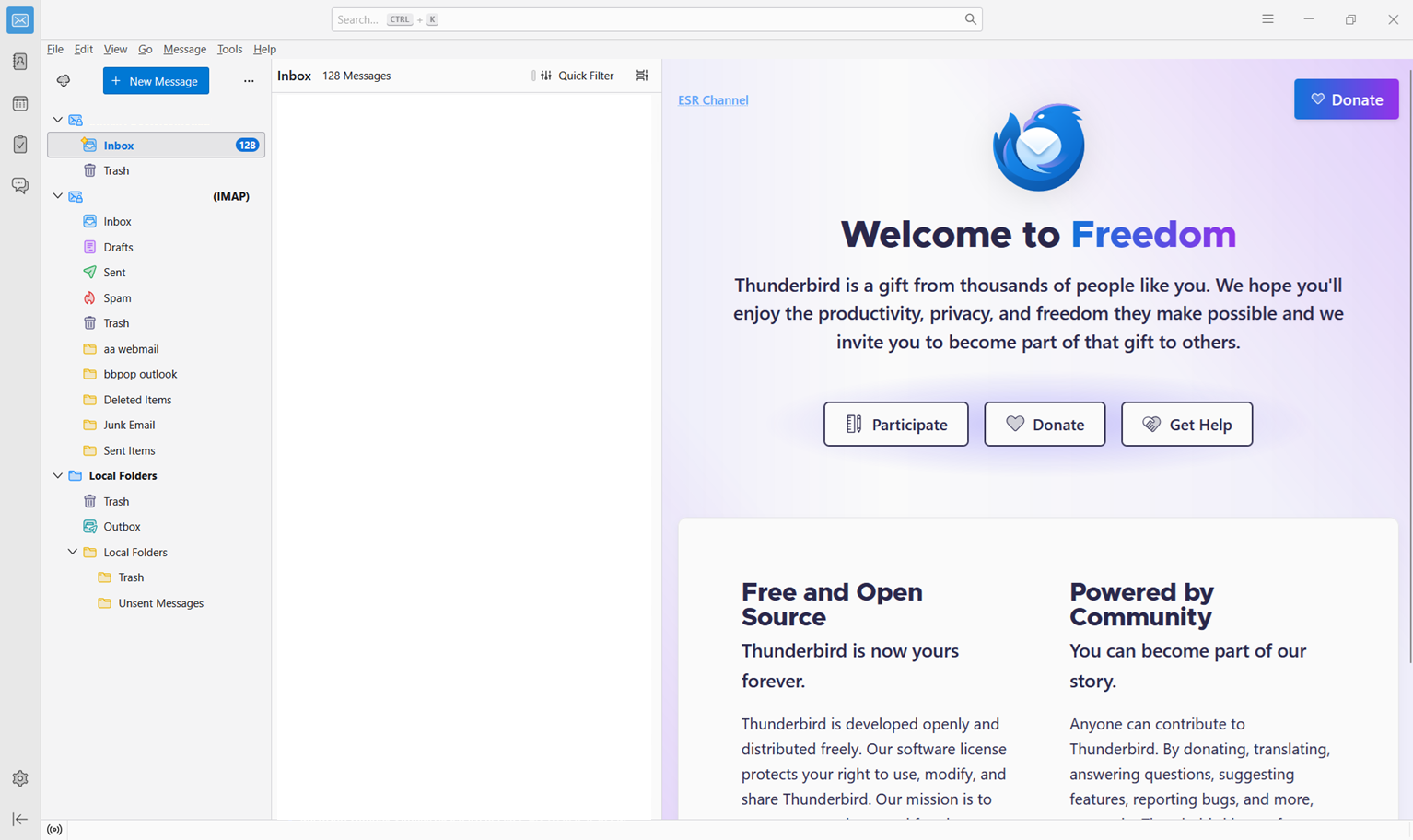Open the Go menu
The image size is (1413, 840).
pos(146,49)
